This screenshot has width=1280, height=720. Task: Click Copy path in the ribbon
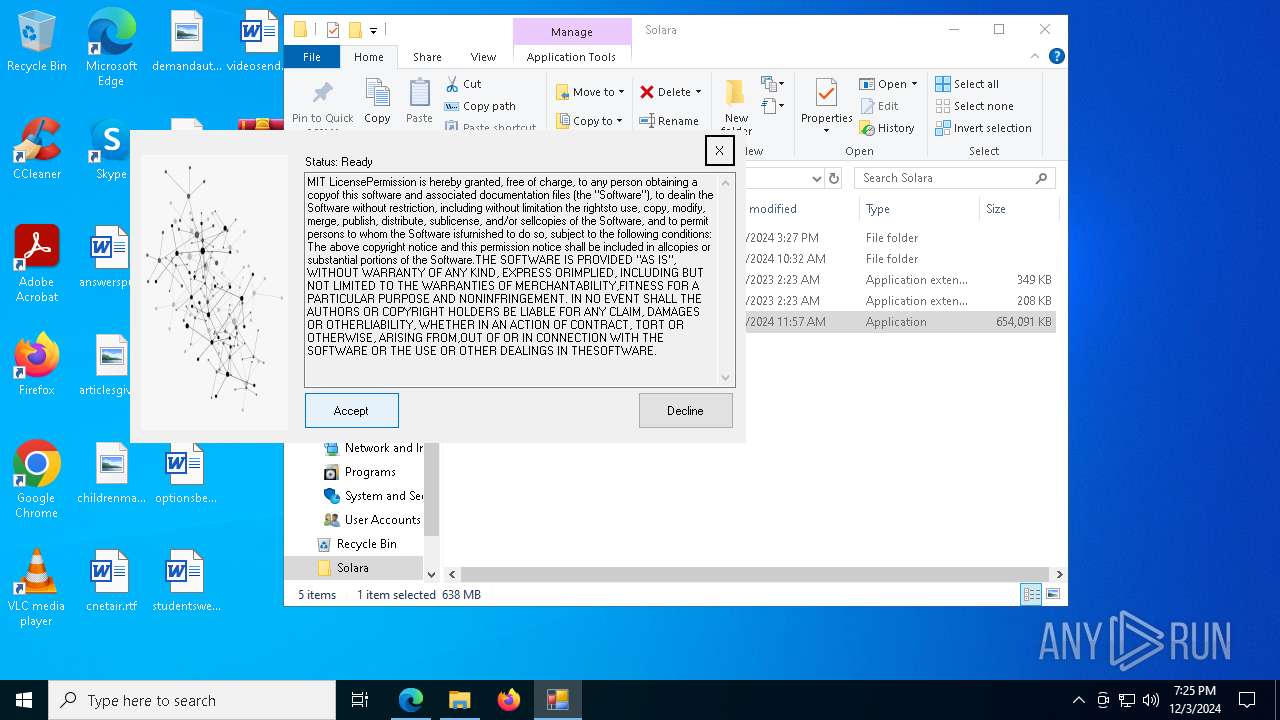coord(480,106)
